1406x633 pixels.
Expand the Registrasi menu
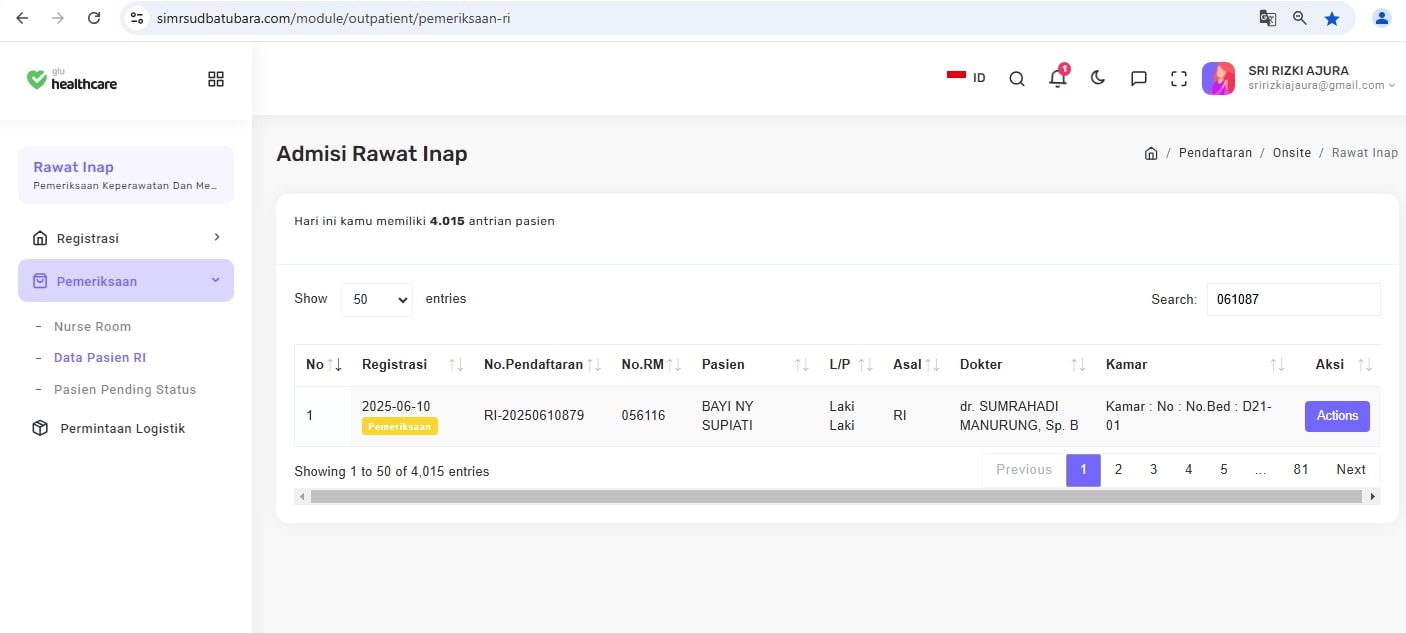(x=126, y=238)
